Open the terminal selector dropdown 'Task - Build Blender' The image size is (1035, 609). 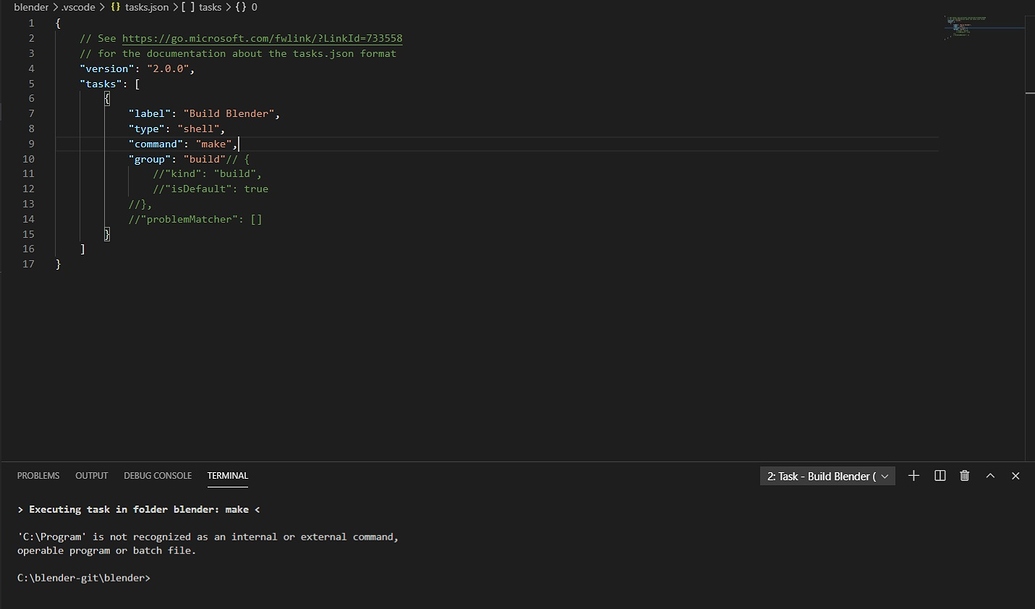(x=827, y=476)
